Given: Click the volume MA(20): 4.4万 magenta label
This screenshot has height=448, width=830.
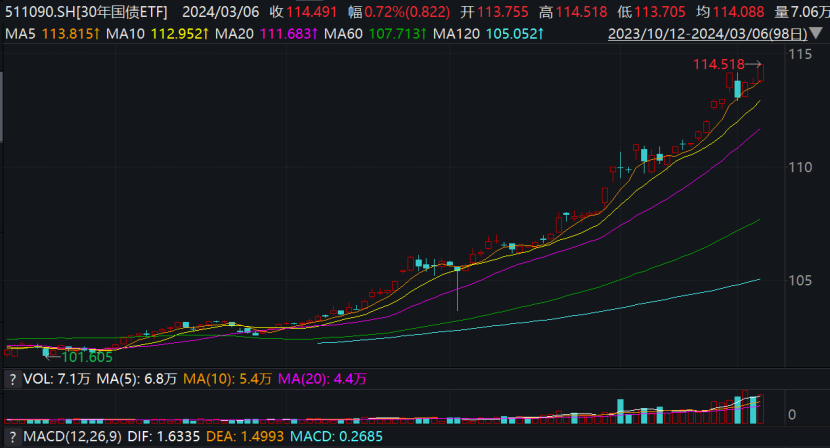Looking at the screenshot, I should (322, 379).
